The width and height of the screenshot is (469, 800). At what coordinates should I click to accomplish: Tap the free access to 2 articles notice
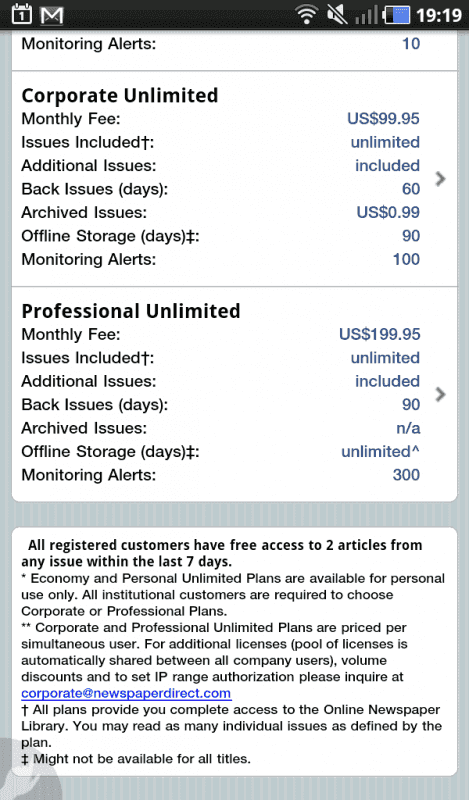point(221,553)
